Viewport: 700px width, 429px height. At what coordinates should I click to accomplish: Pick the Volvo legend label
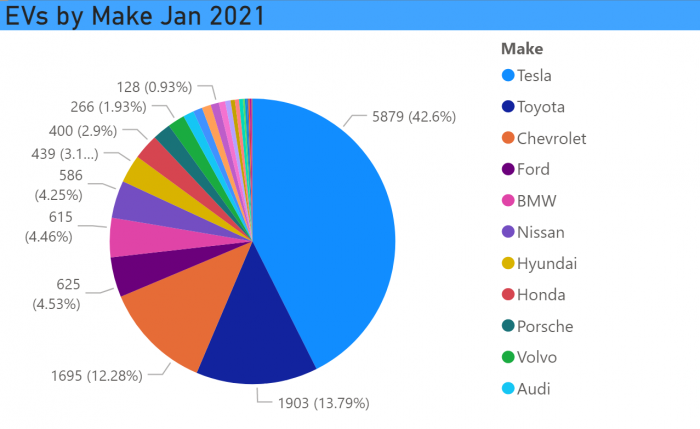pyautogui.click(x=537, y=357)
